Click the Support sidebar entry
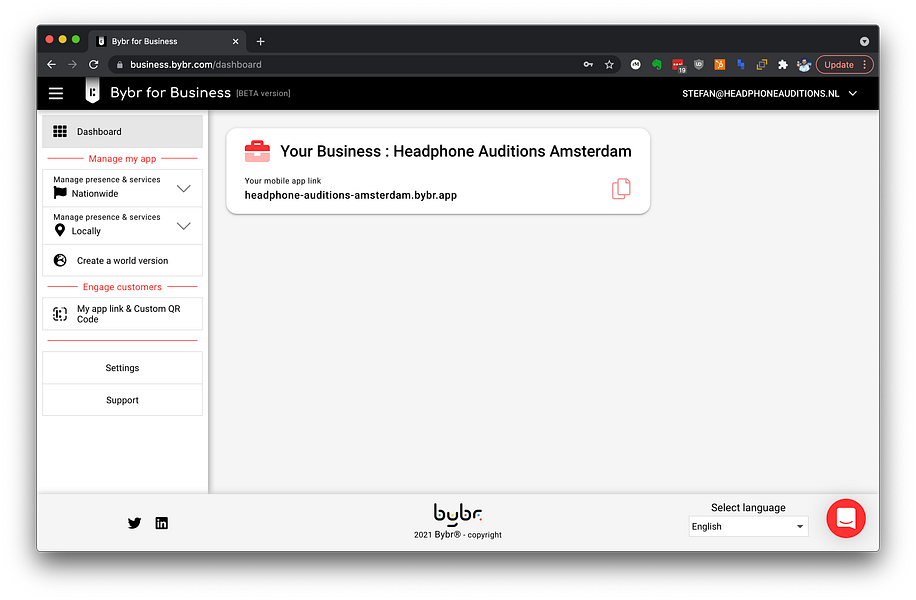916x600 pixels. (x=122, y=399)
